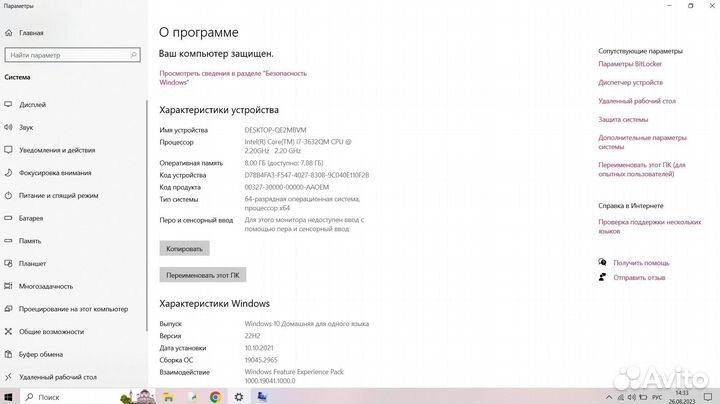720x404 pixels.
Task: Select the product code 00327-30000-00000-AAOEM
Action: coord(287,187)
